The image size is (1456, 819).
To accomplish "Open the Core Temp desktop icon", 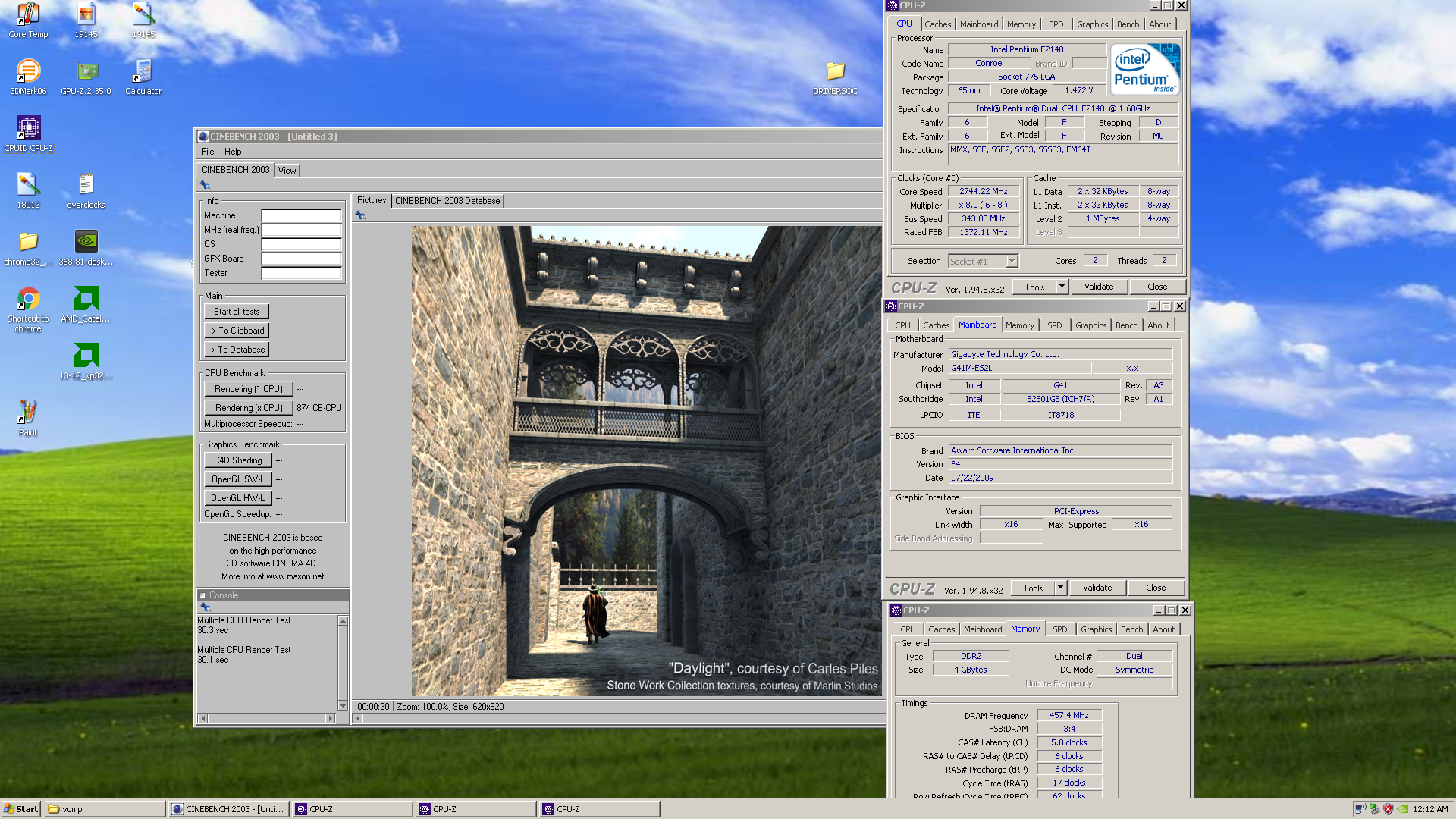I will click(28, 20).
